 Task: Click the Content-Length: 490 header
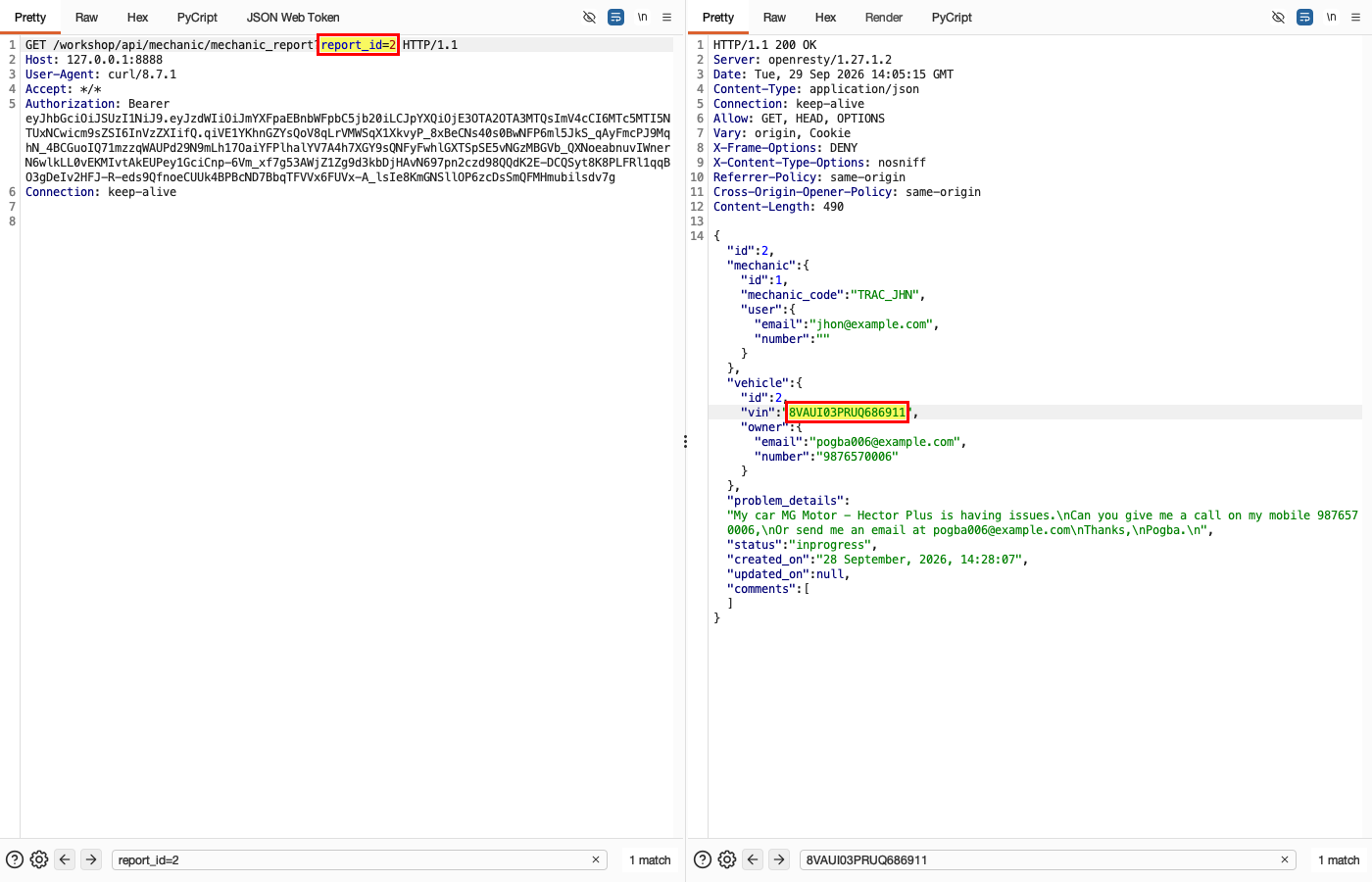pyautogui.click(x=778, y=207)
